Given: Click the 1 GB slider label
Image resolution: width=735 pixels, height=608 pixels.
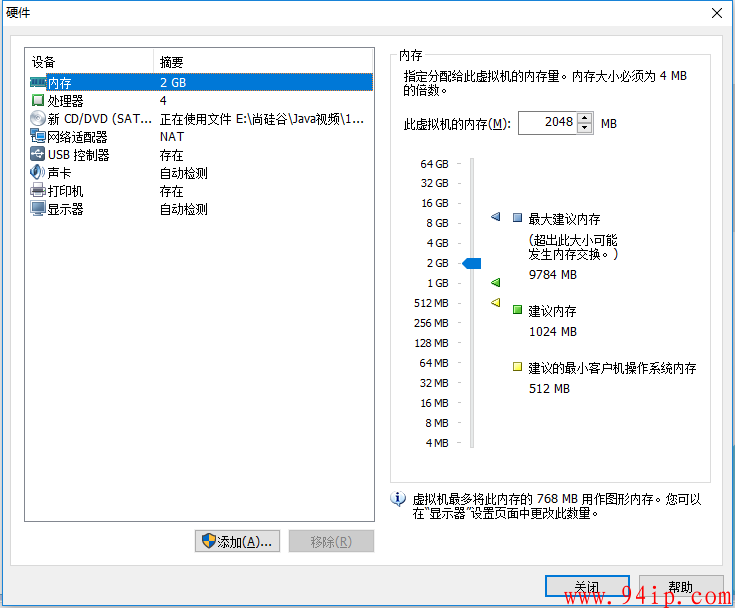Looking at the screenshot, I should [x=437, y=283].
